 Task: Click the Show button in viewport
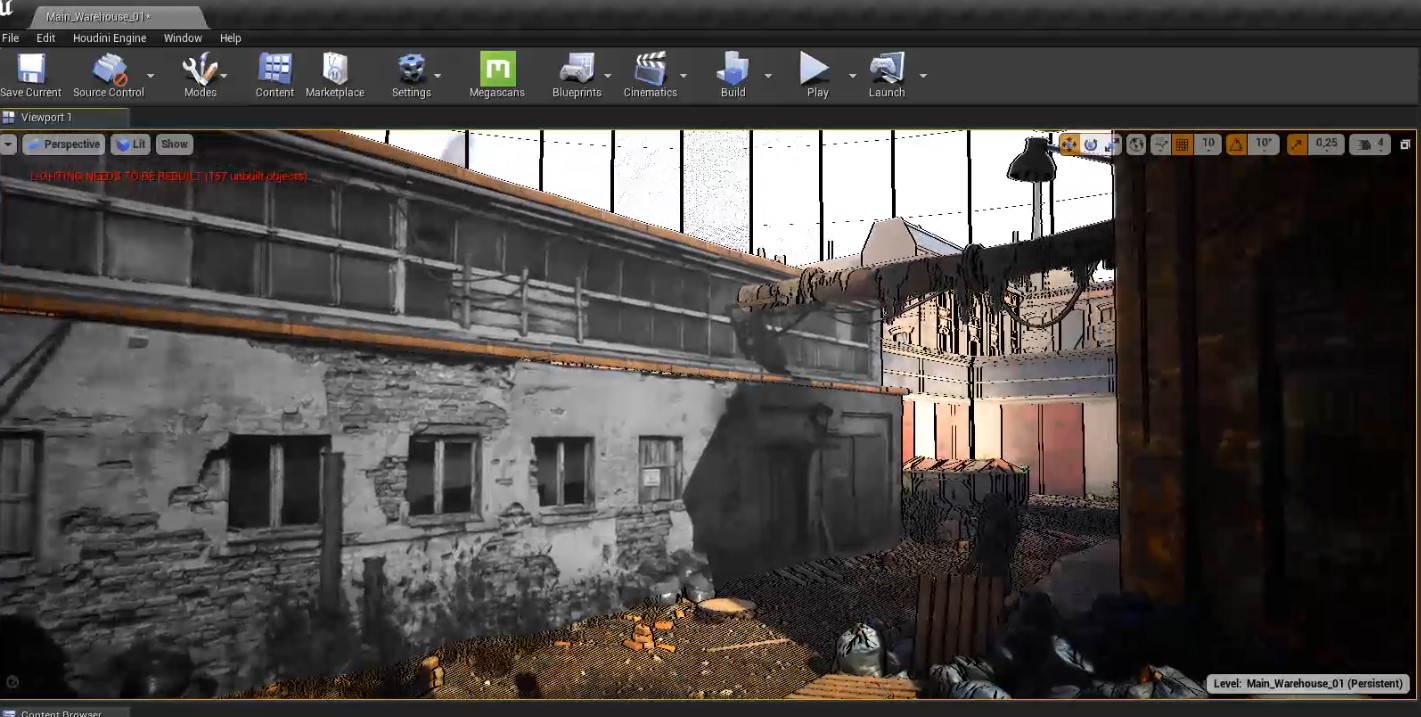[x=174, y=144]
